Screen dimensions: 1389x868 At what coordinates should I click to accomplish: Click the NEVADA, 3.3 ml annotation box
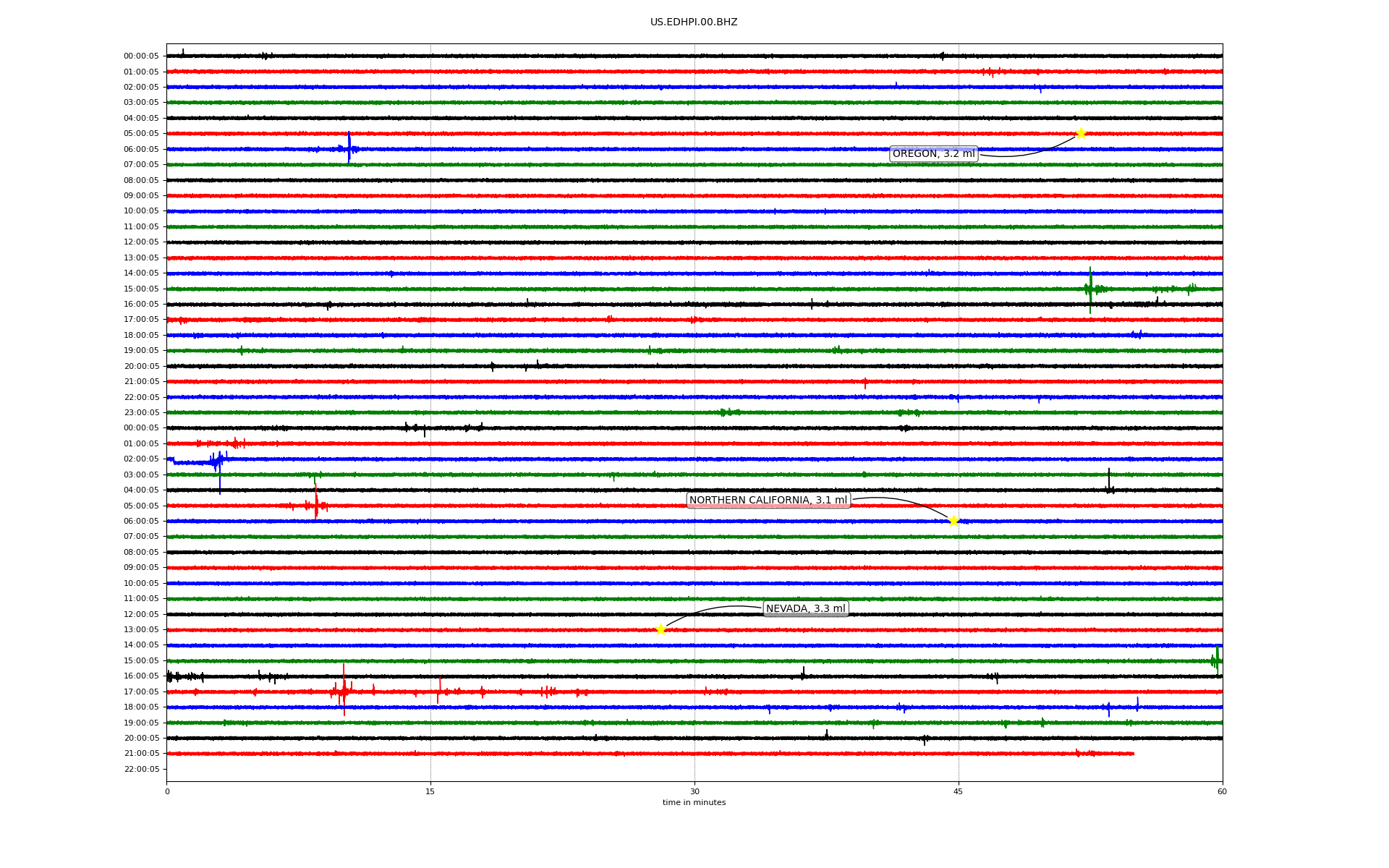tap(805, 608)
